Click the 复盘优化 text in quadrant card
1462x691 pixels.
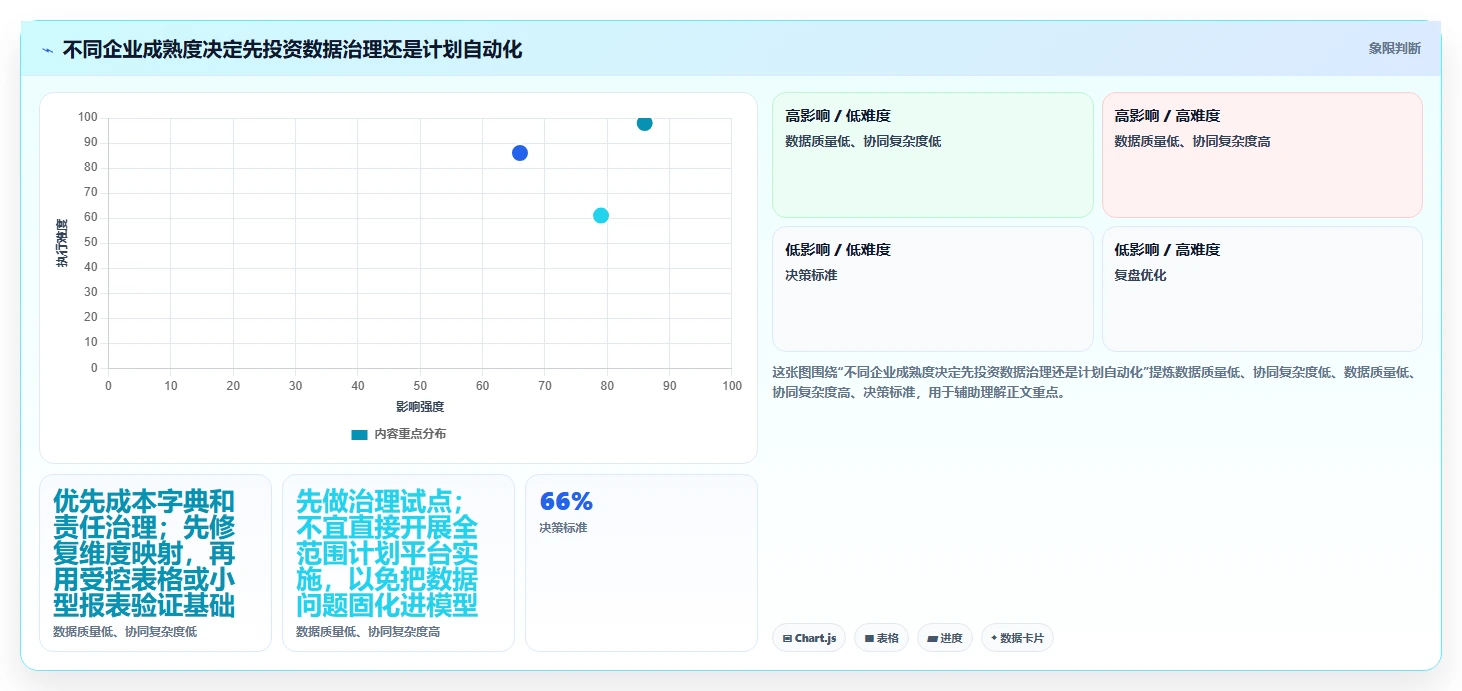(x=1140, y=275)
